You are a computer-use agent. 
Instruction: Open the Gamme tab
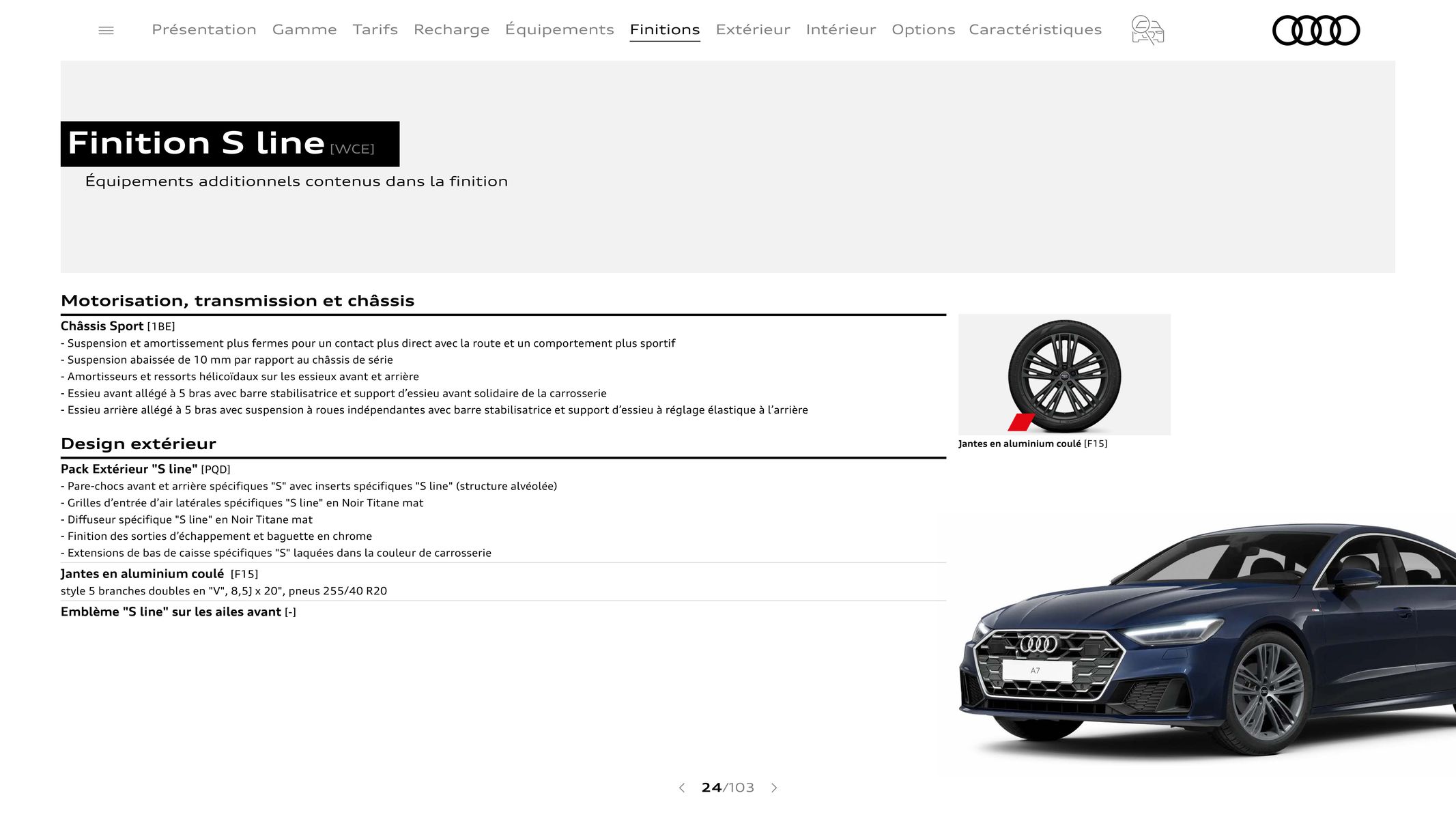[304, 29]
